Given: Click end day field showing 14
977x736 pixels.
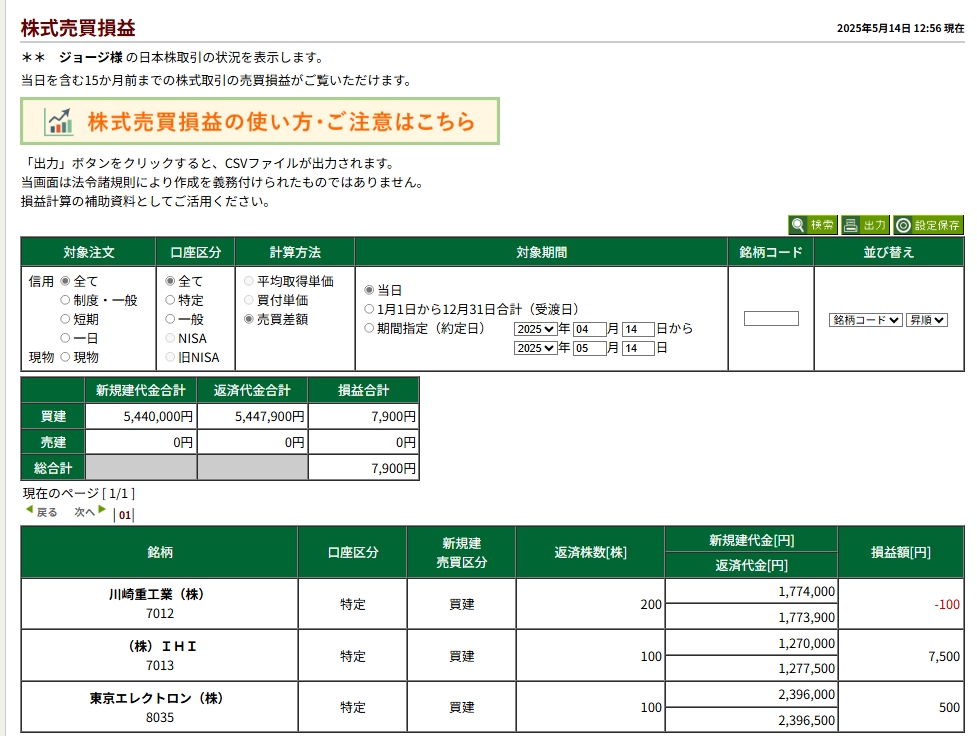Looking at the screenshot, I should coord(638,348).
